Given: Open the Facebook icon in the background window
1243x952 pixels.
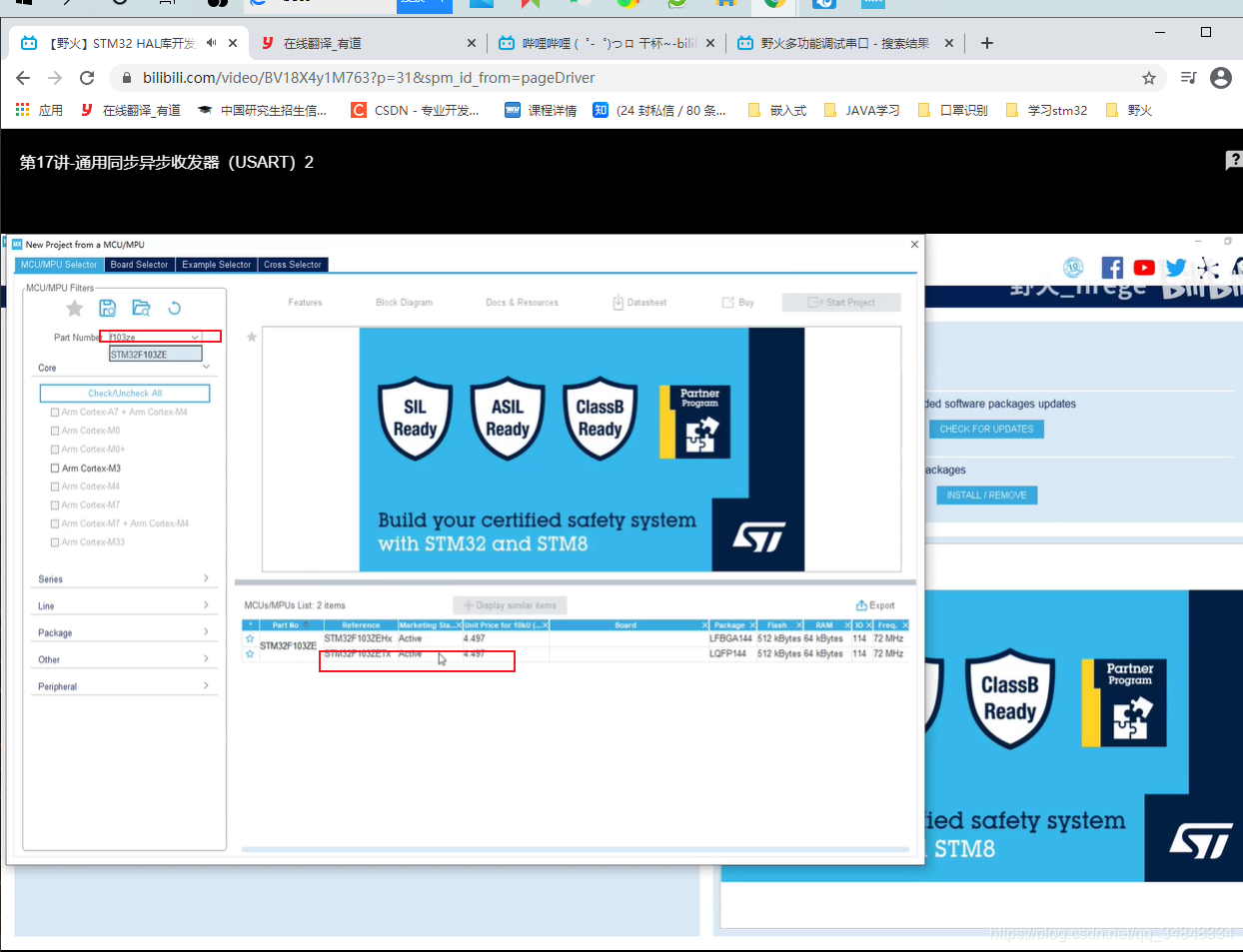Looking at the screenshot, I should [1112, 268].
